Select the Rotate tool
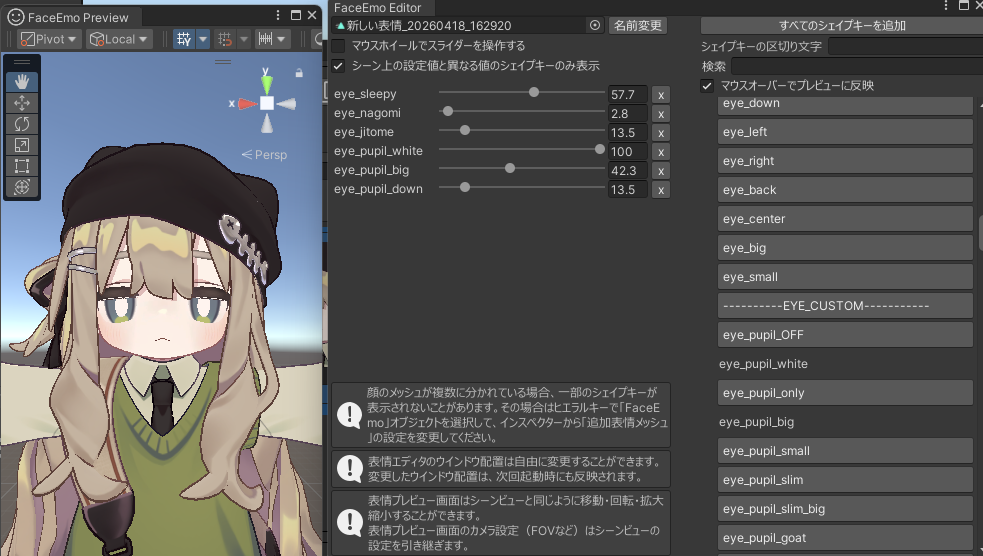 click(x=22, y=124)
